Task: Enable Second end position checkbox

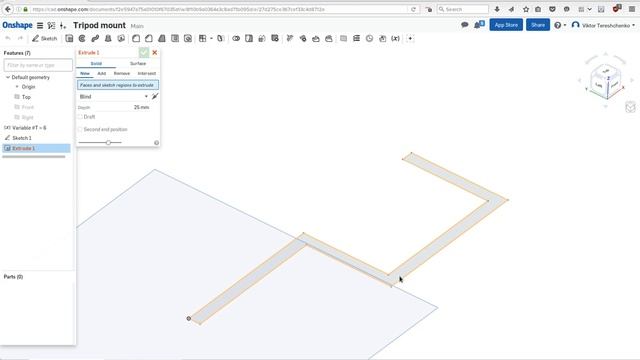Action: pyautogui.click(x=80, y=129)
